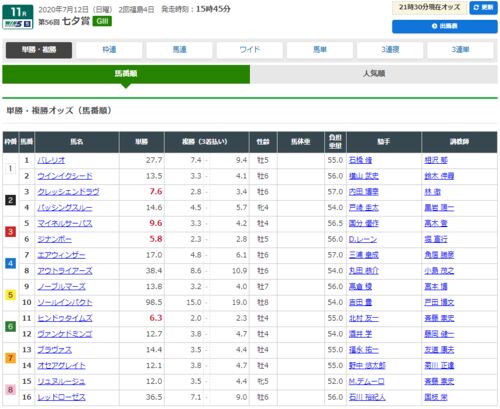This screenshot has height=409, width=500.
Task: Click the green GIII grade badge
Action: (102, 21)
